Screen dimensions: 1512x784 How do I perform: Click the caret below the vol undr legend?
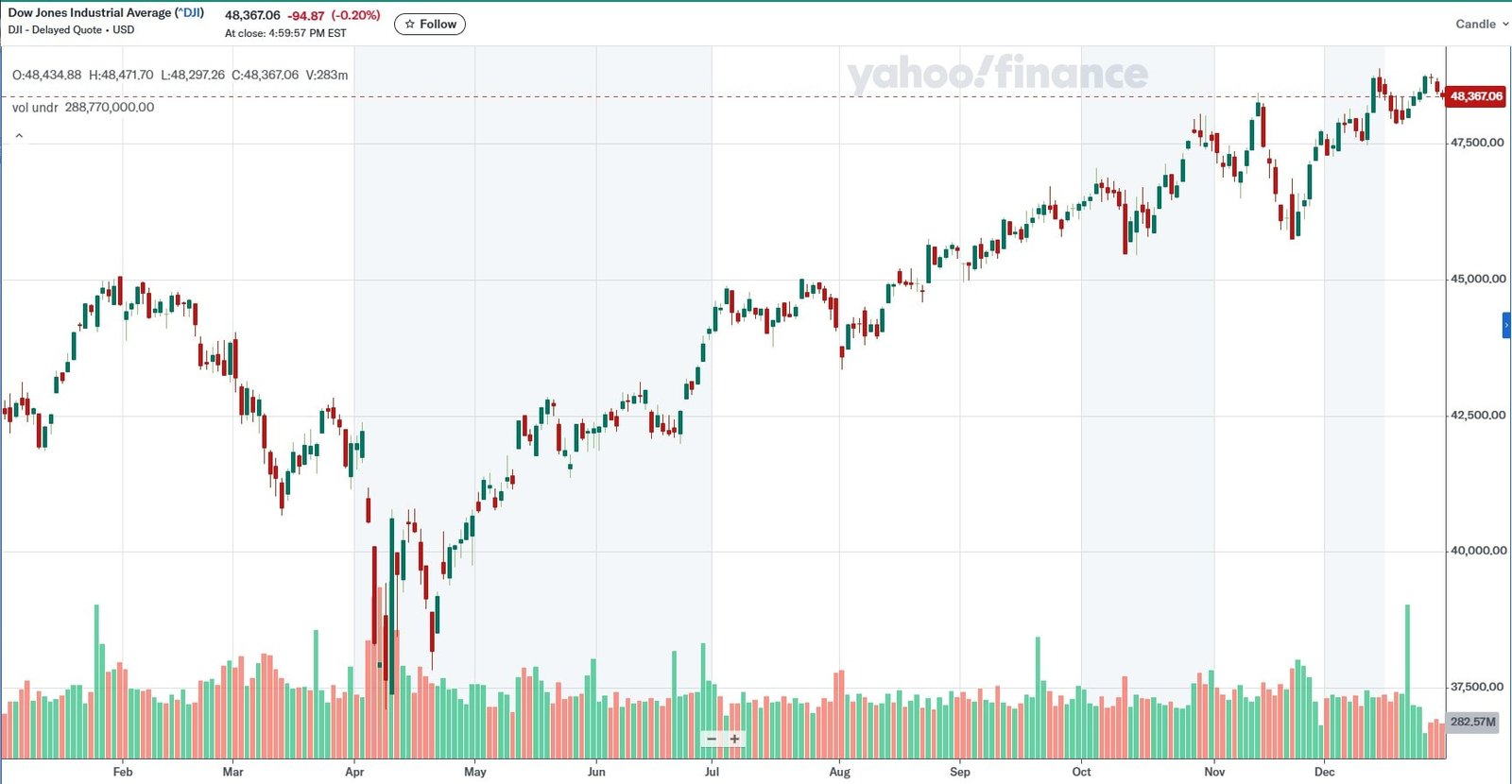19,135
